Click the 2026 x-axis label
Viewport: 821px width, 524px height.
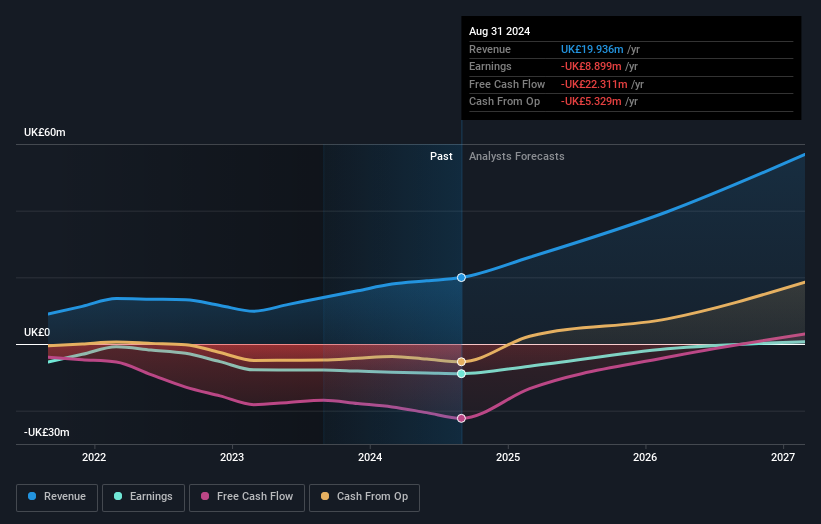click(x=645, y=458)
